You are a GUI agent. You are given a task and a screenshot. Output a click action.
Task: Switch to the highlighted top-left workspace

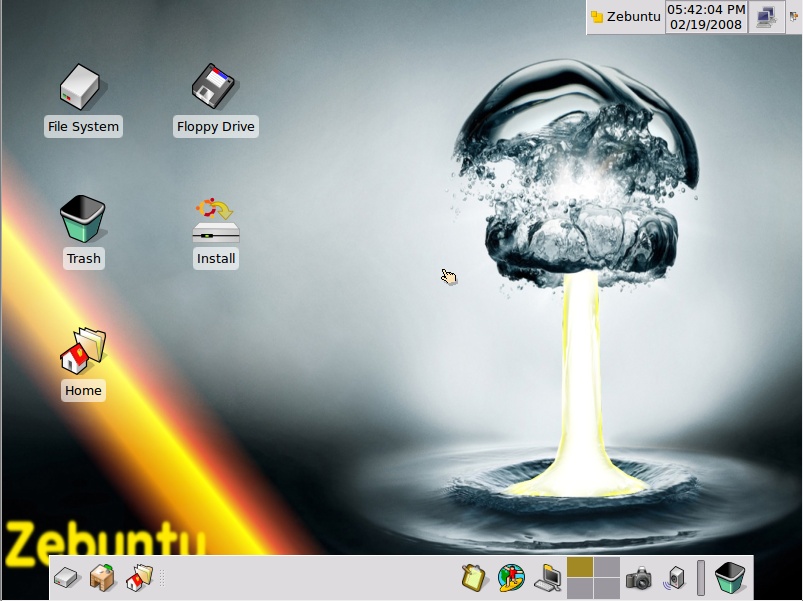point(580,567)
